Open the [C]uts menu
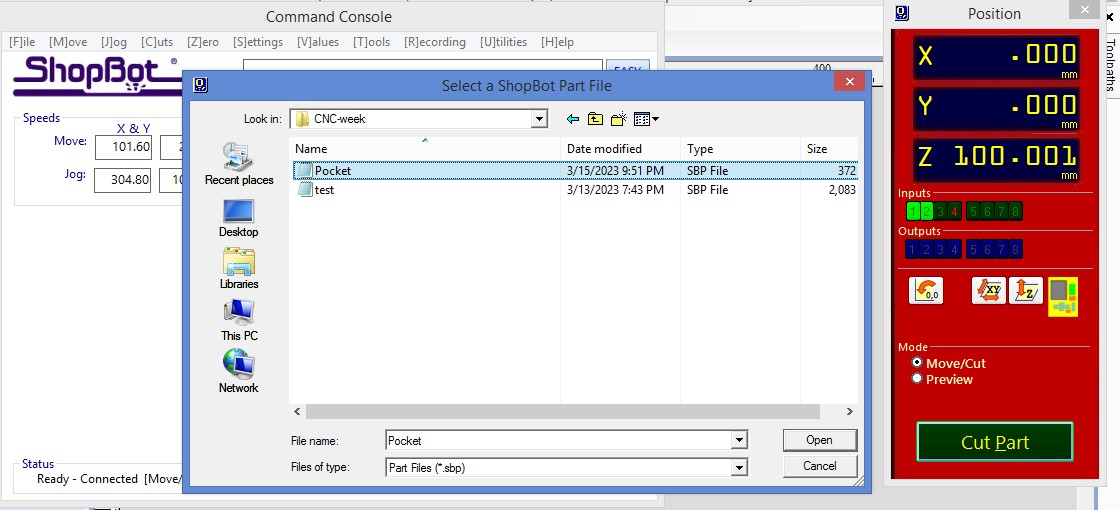The height and width of the screenshot is (510, 1120). 157,42
